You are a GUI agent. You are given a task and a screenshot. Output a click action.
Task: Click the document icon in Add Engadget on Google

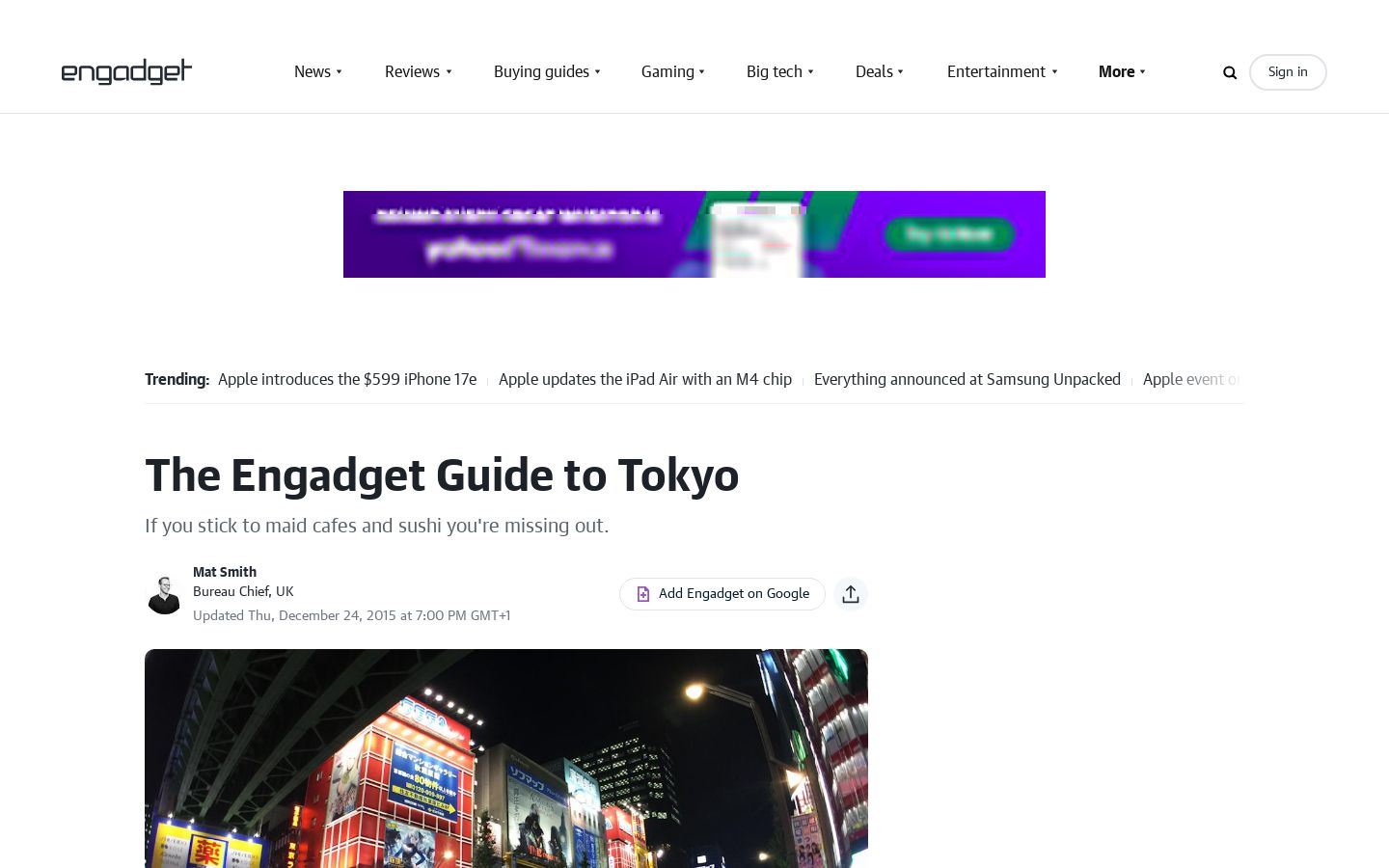point(643,594)
